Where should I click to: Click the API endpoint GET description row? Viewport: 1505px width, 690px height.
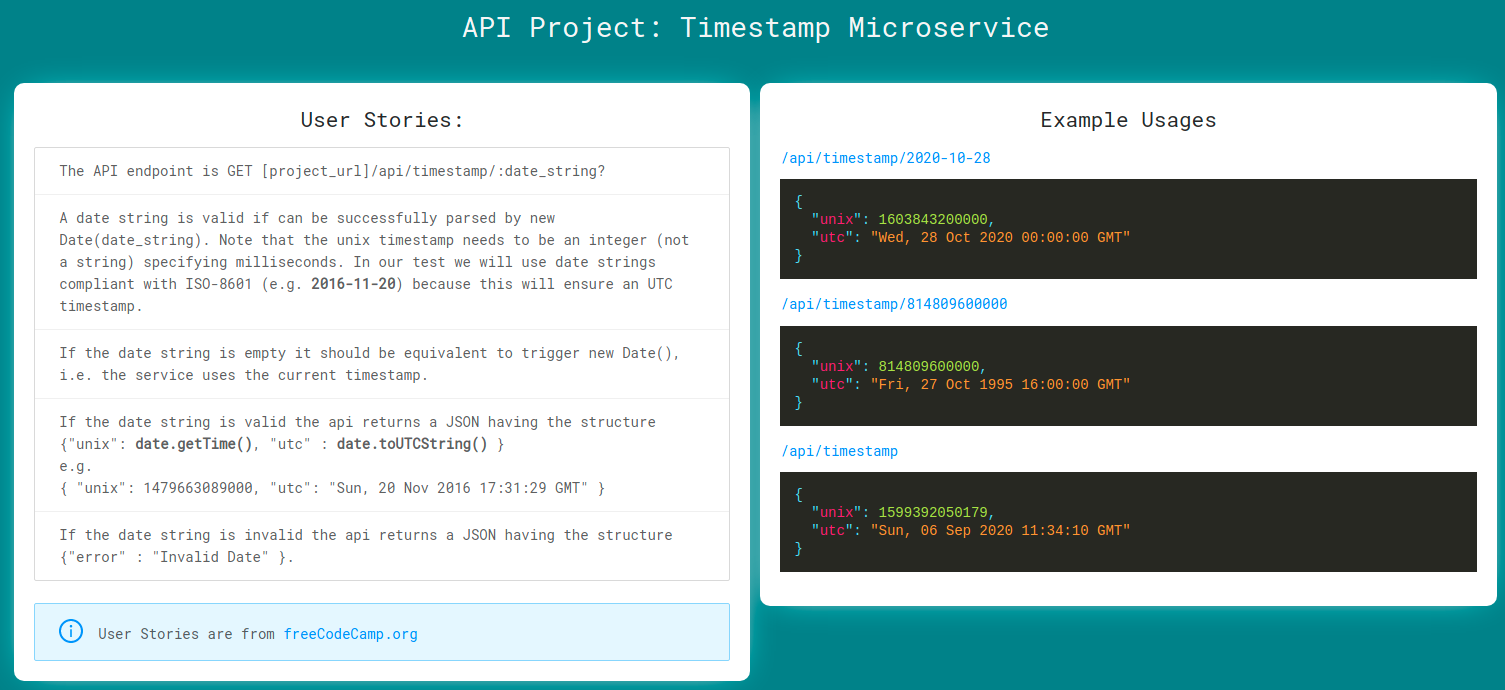click(382, 171)
